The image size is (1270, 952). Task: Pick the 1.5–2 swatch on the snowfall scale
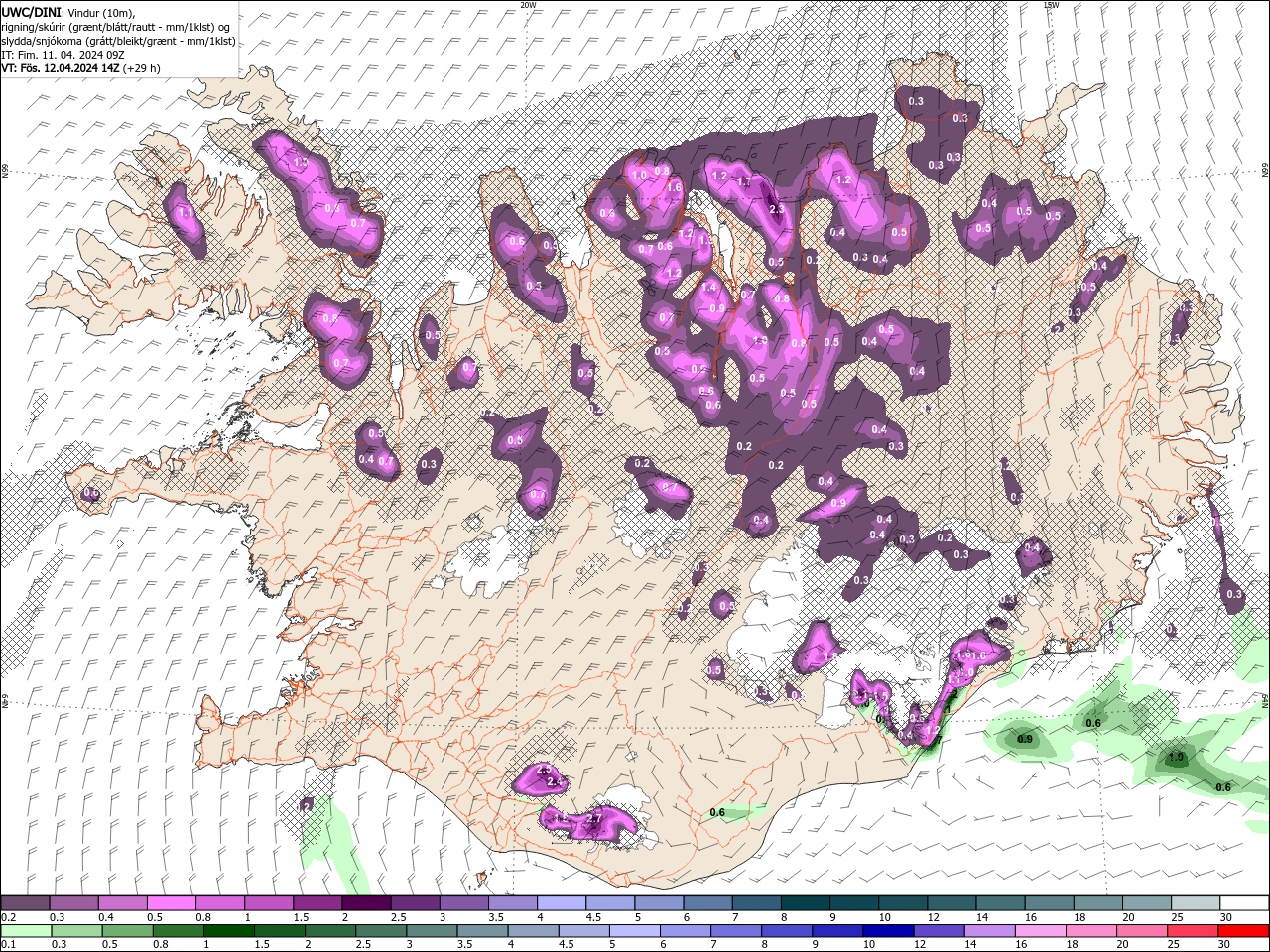pyautogui.click(x=317, y=903)
